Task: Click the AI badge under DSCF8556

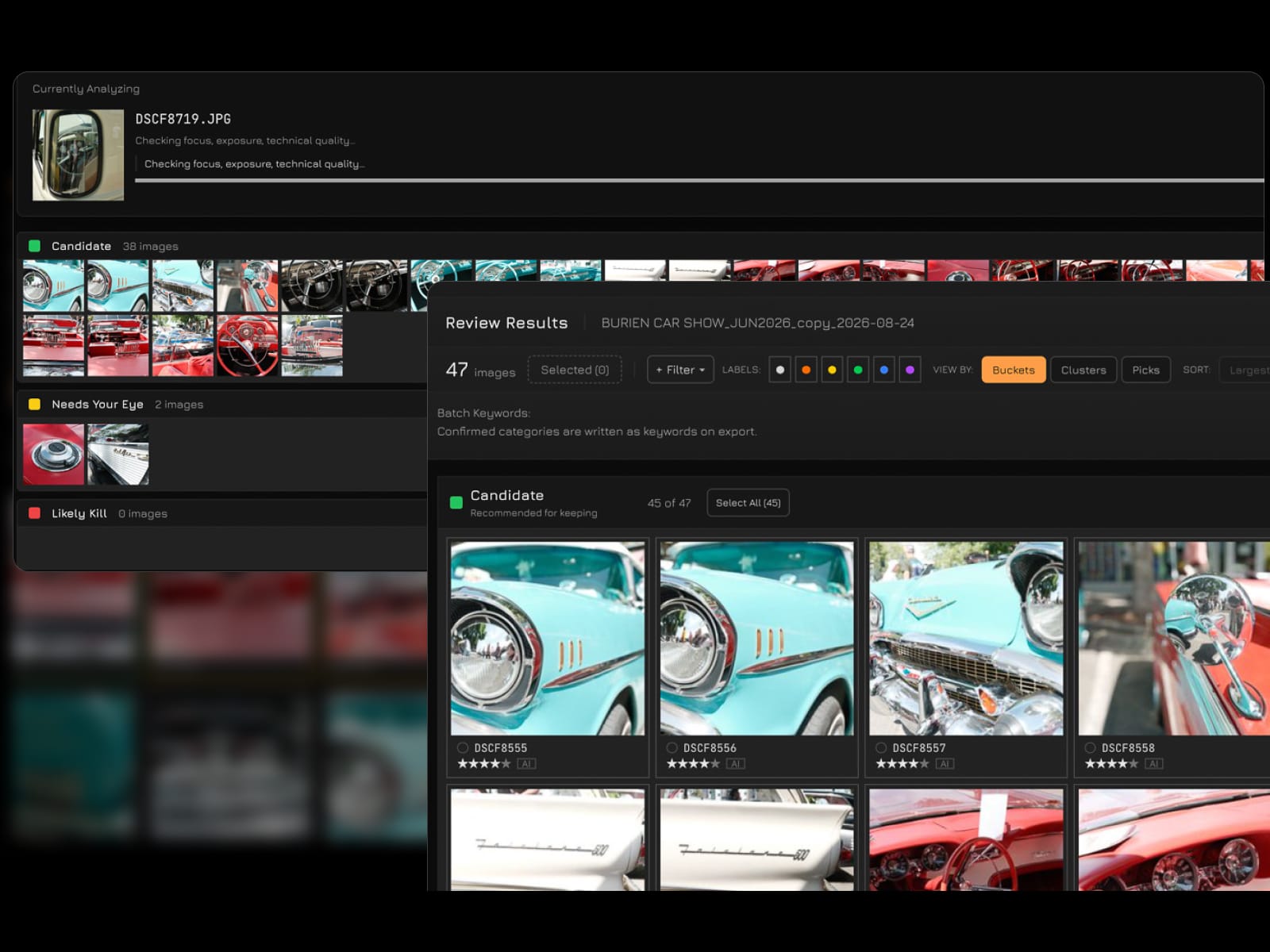Action: click(736, 764)
